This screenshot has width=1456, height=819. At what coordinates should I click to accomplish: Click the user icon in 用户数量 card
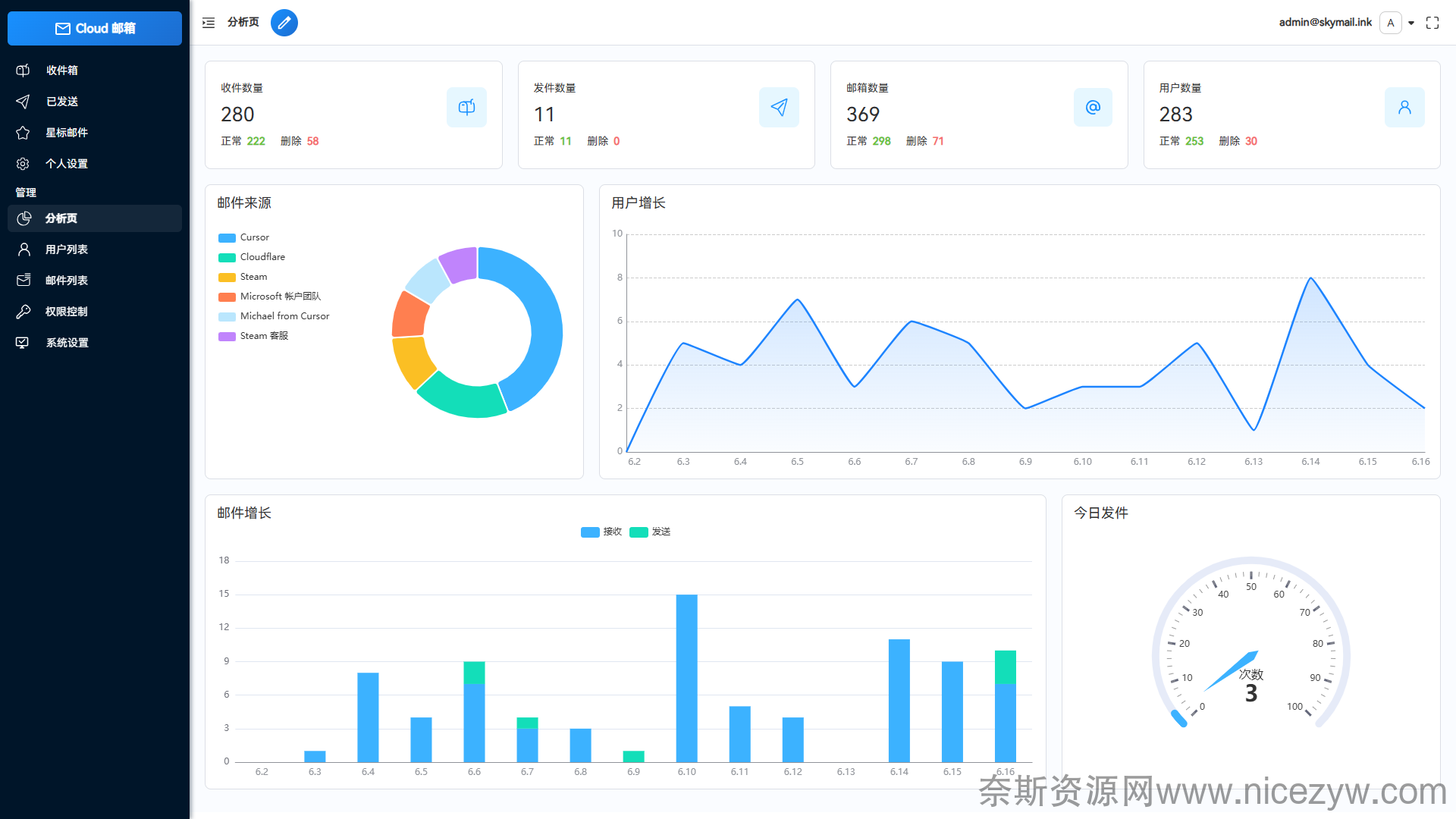[1404, 108]
